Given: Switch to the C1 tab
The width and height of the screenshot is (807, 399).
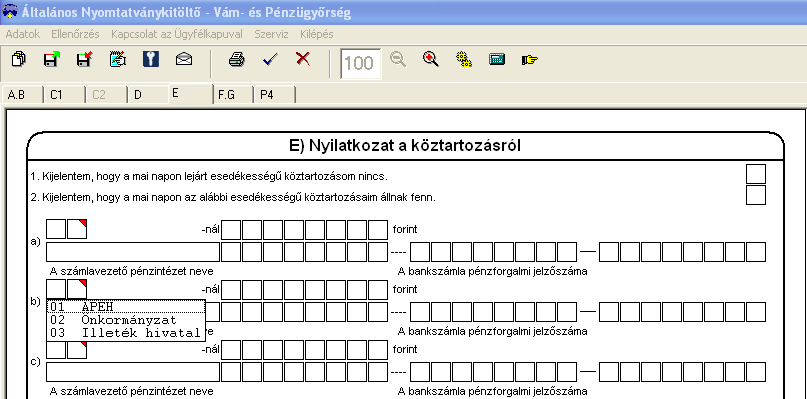Looking at the screenshot, I should tap(64, 95).
